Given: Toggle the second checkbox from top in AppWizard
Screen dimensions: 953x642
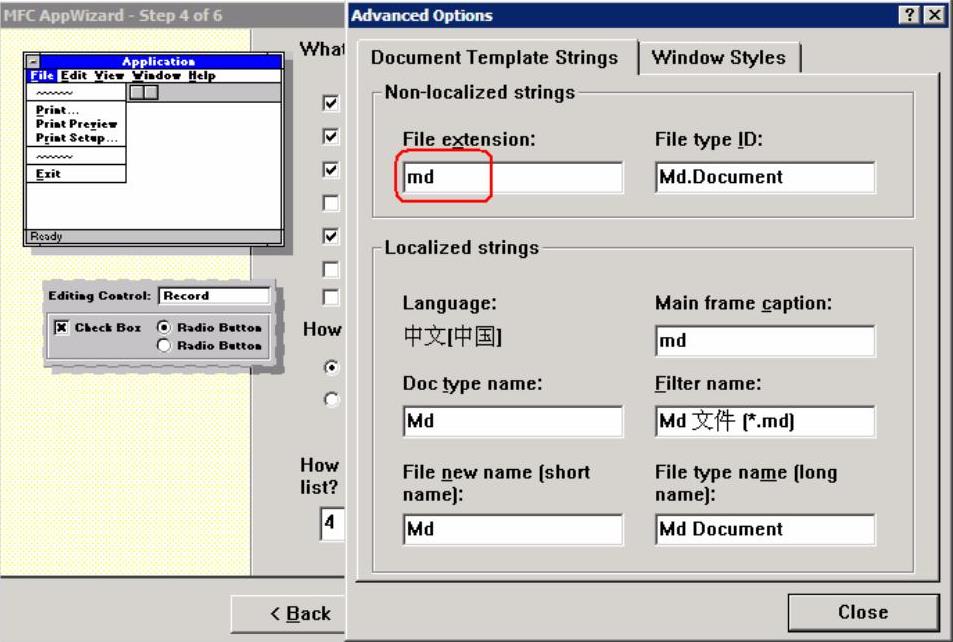Looking at the screenshot, I should click(x=331, y=136).
